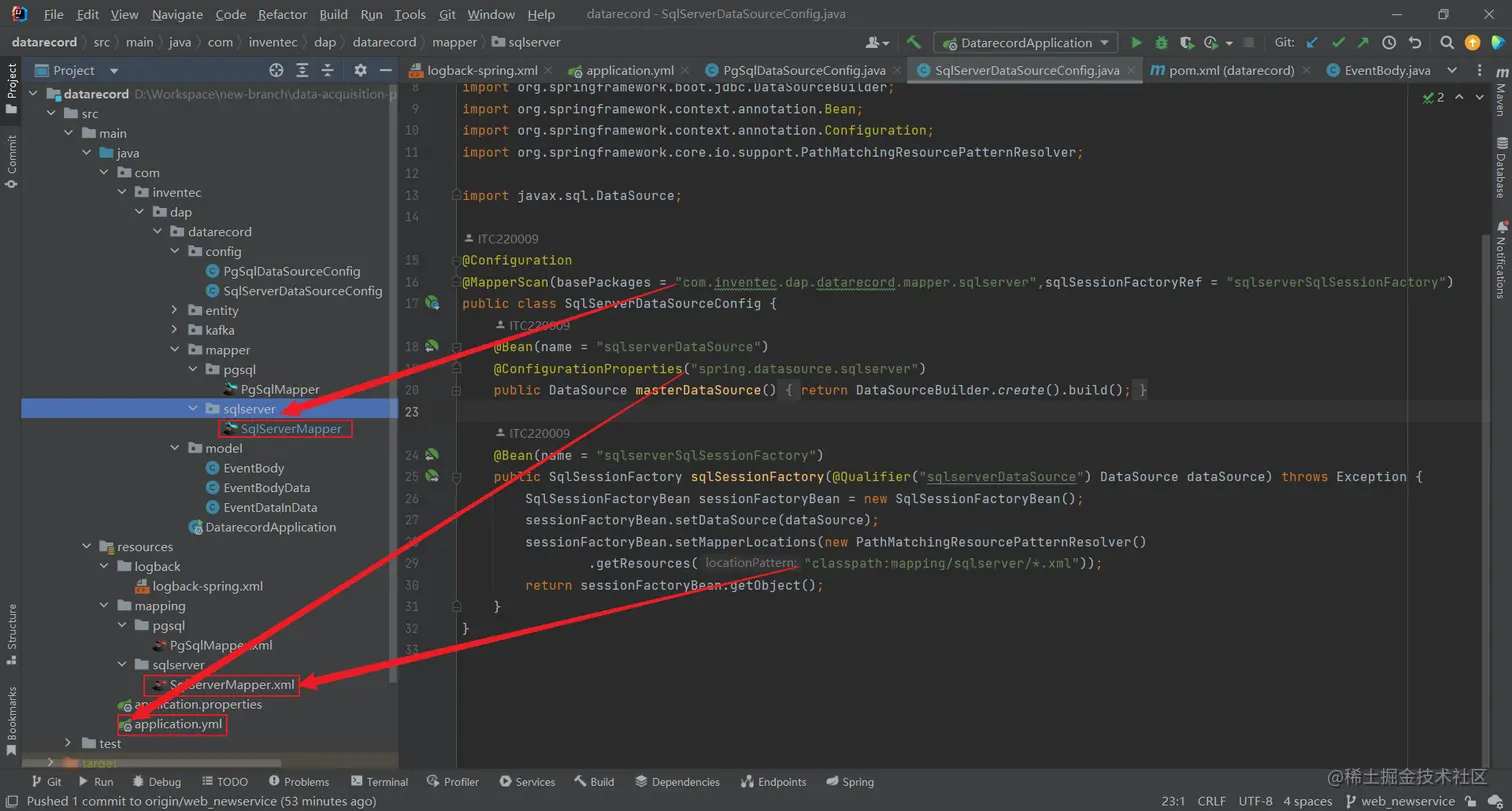Click the Git update project arrow
Image resolution: width=1512 pixels, height=811 pixels.
click(1313, 43)
